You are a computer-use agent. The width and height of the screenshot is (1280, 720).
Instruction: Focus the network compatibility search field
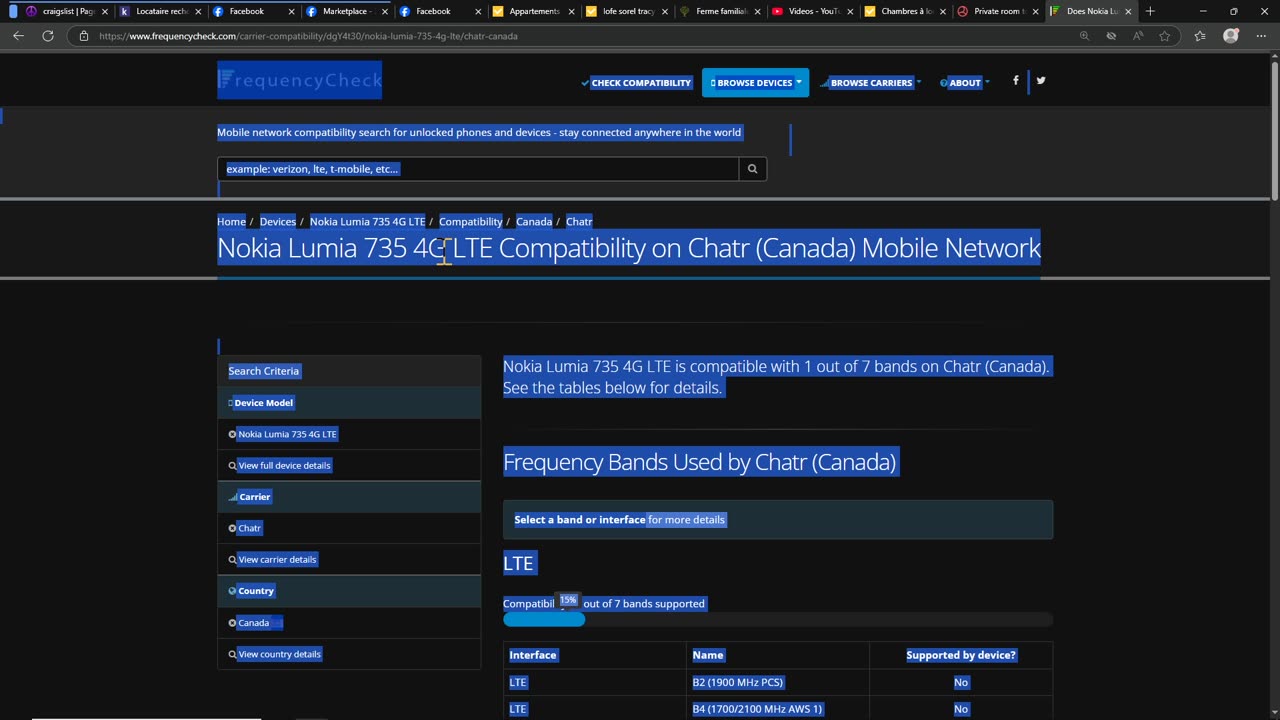coord(478,169)
